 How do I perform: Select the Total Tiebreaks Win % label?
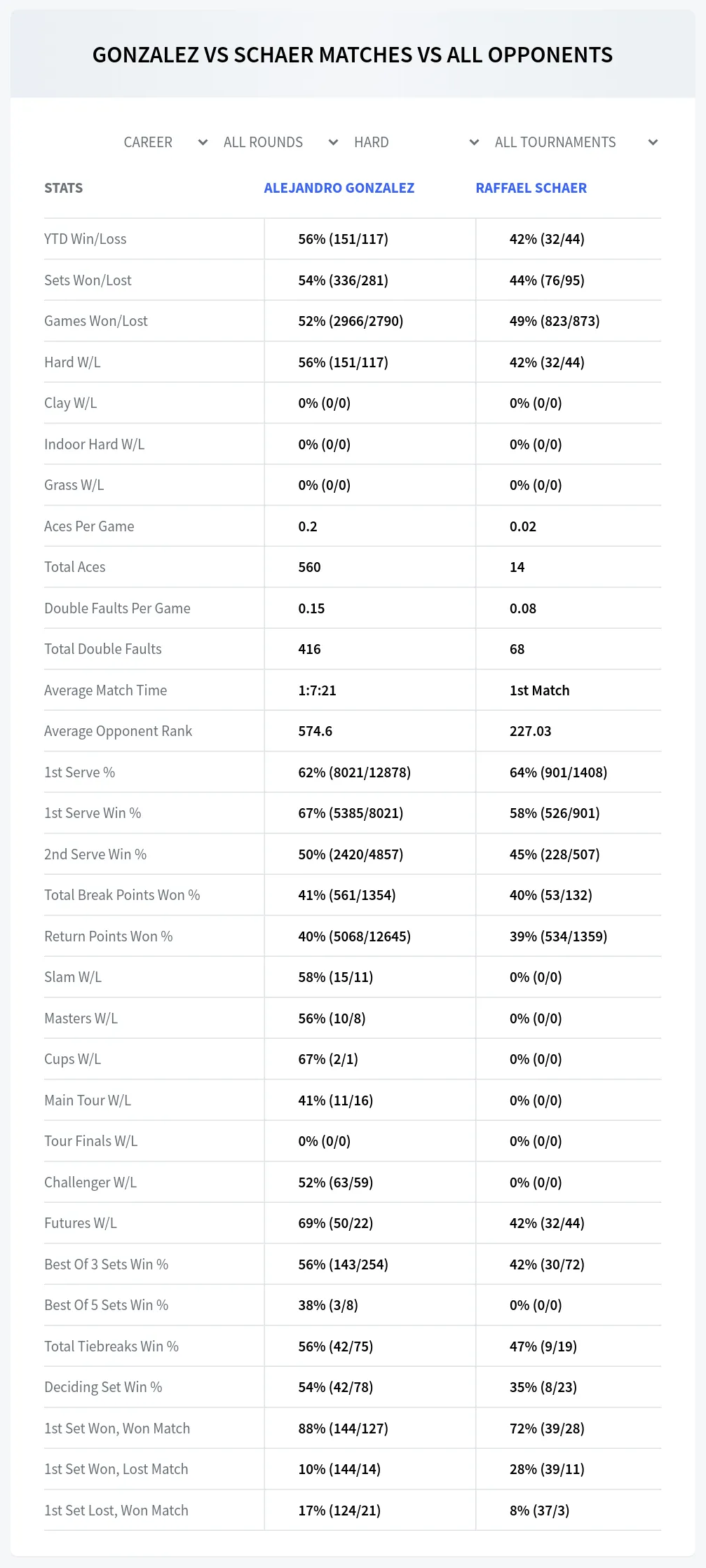click(x=111, y=1347)
